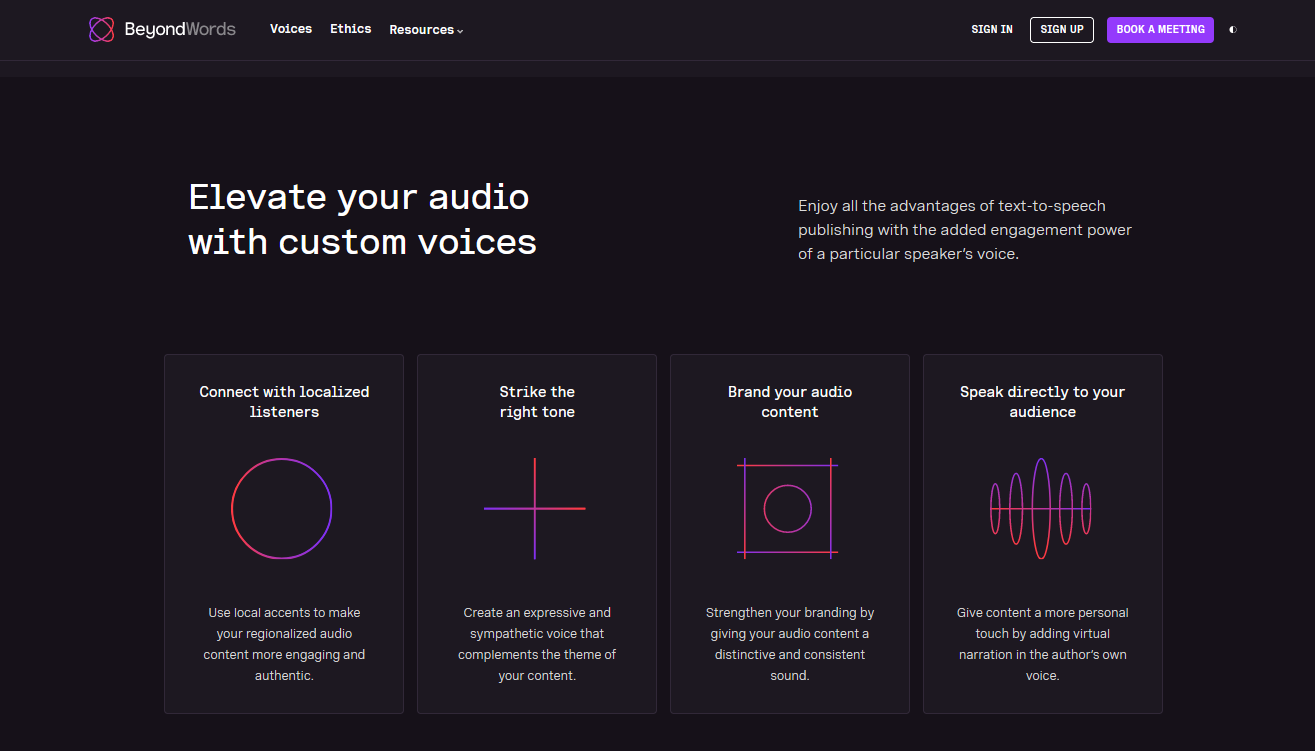Toggle the dark/light theme switch

point(1233,30)
